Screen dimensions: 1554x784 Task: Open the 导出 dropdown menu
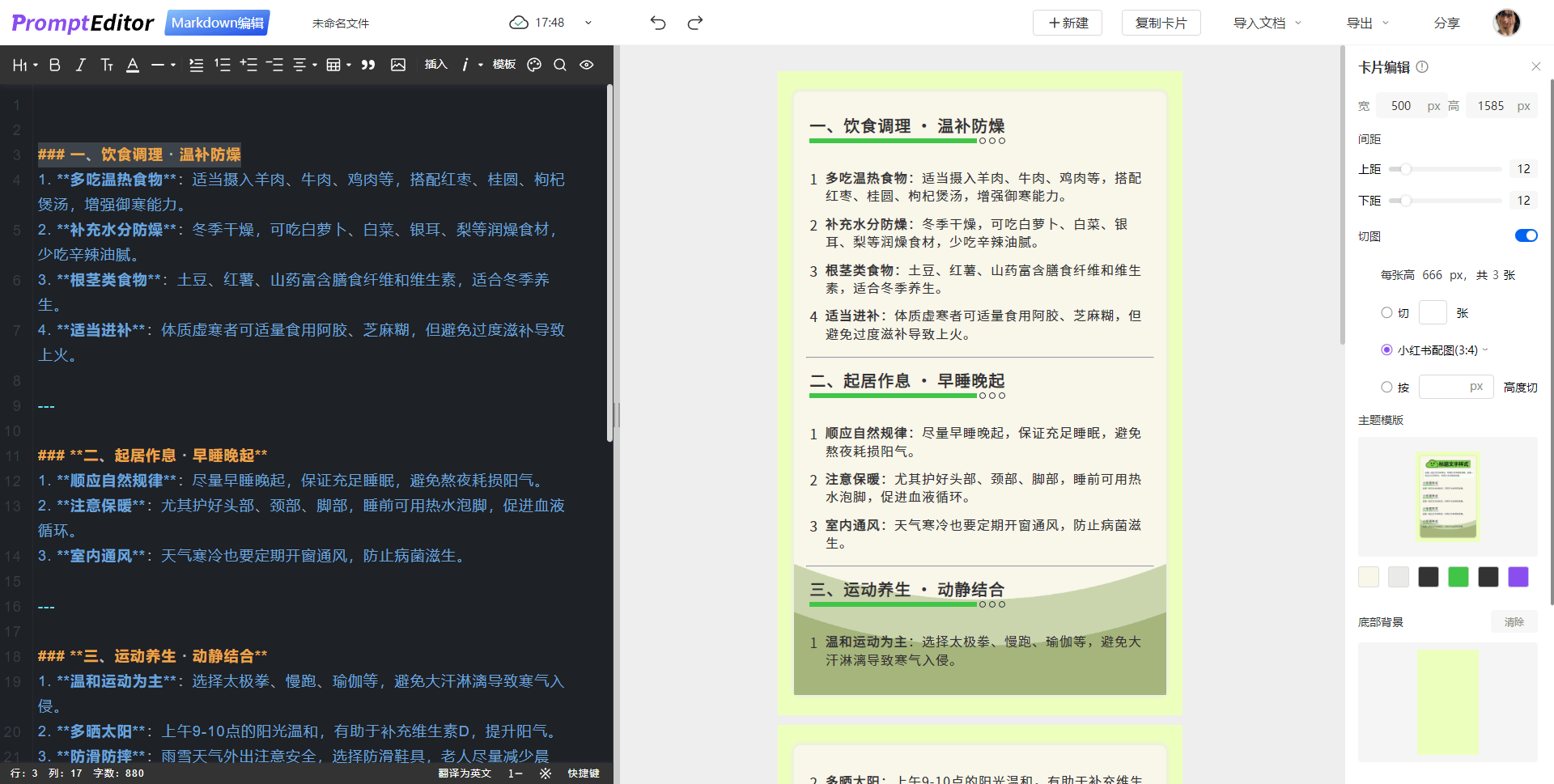(1367, 23)
